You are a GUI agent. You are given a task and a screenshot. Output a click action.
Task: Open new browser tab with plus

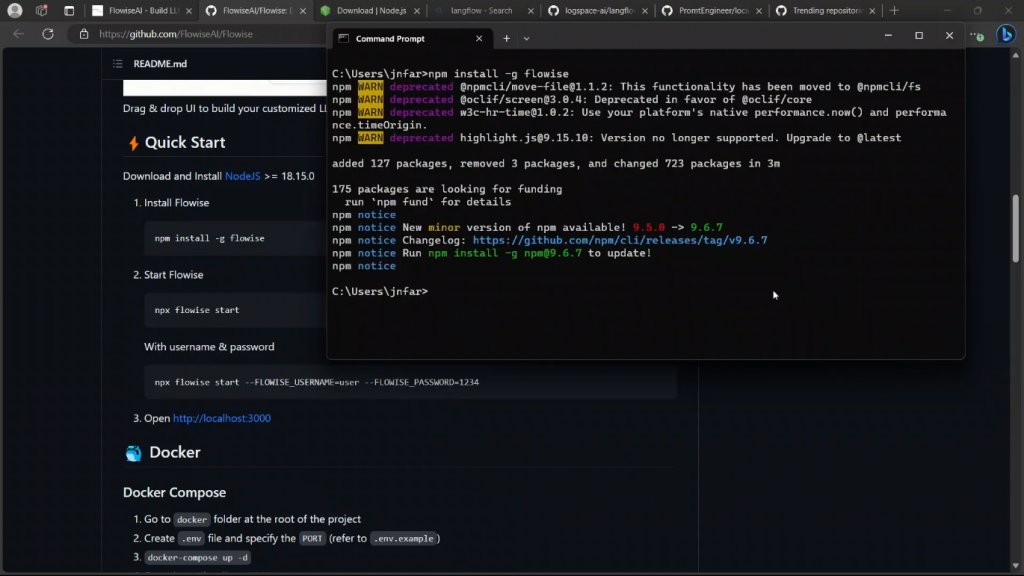(894, 11)
